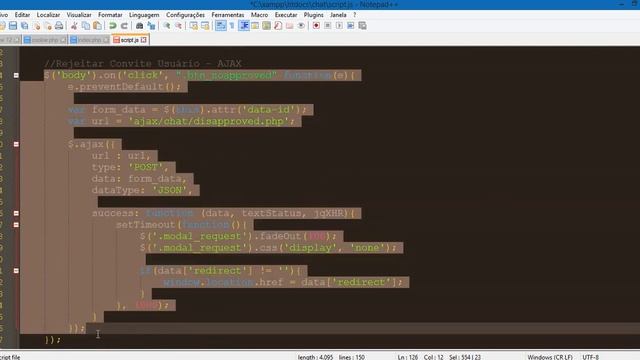Open the Macro menu
Viewport: 640px width, 360px height.
tap(260, 15)
